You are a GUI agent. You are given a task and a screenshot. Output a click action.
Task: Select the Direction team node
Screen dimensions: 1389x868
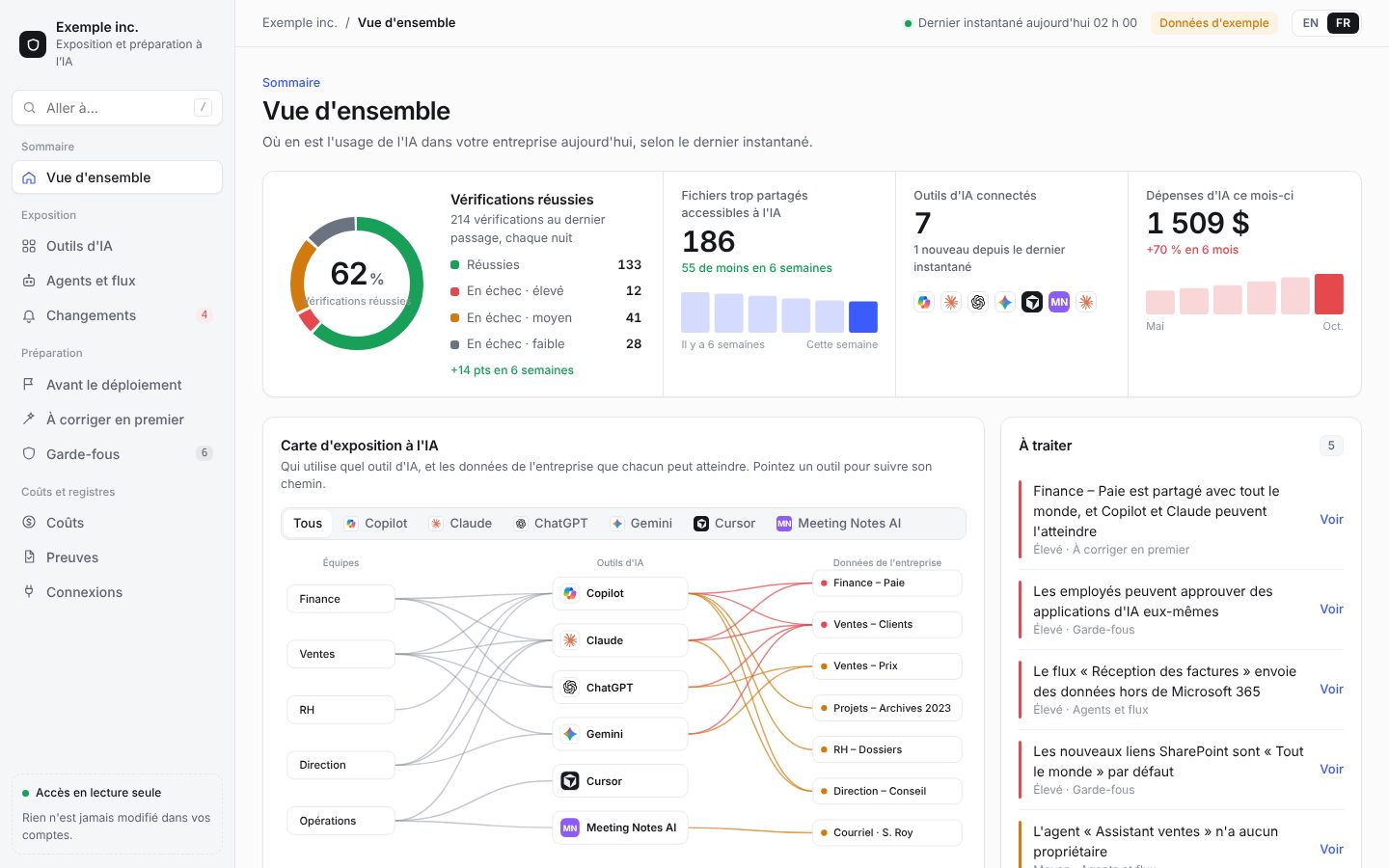pyautogui.click(x=340, y=765)
